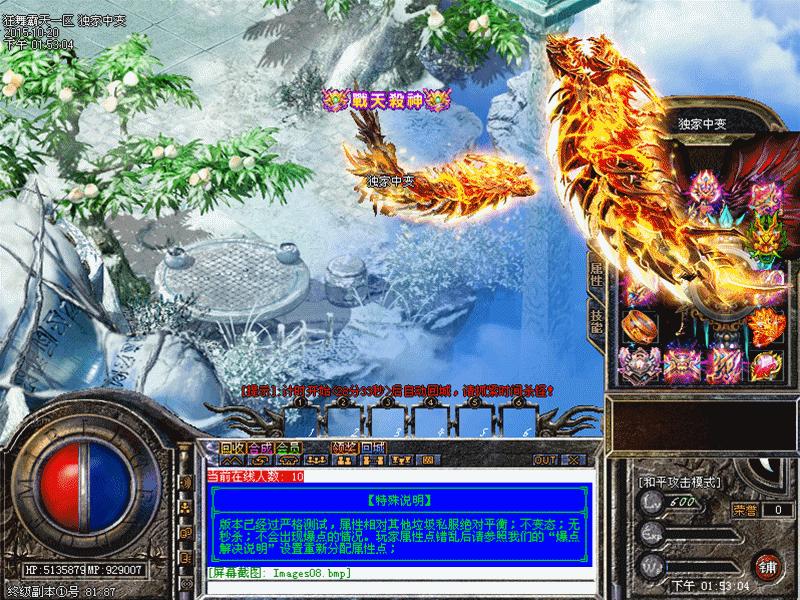The height and width of the screenshot is (600, 800).
Task: Select quick slot 2
Action: pos(344,421)
